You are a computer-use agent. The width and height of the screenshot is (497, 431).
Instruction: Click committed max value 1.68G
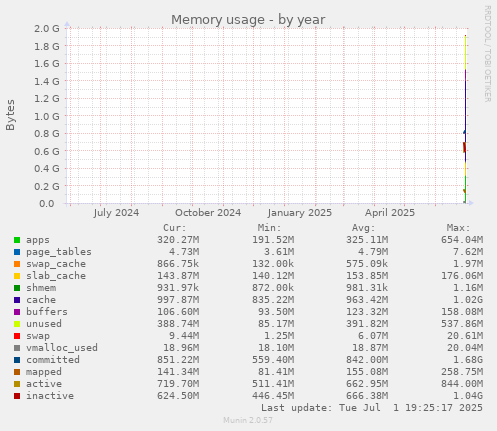[468, 360]
